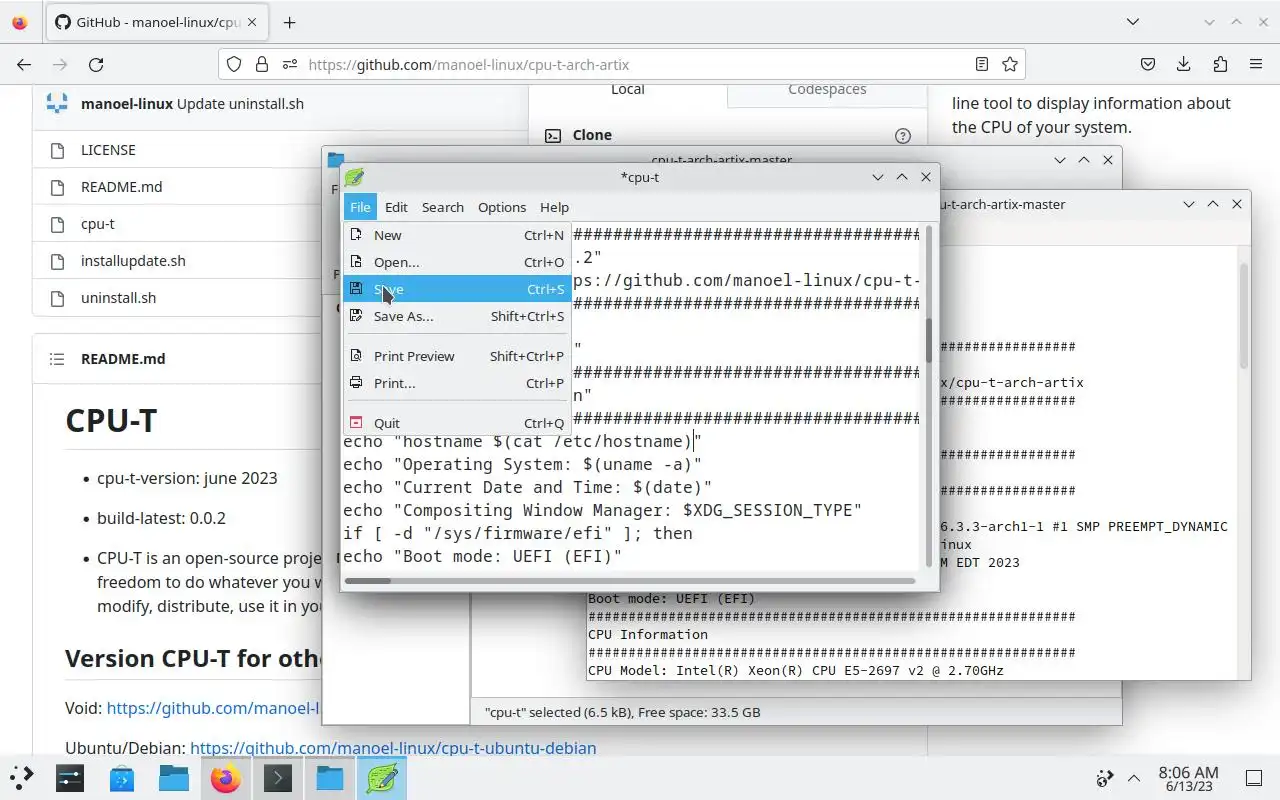Open installupdate.sh file
The width and height of the screenshot is (1280, 800).
pos(133,261)
